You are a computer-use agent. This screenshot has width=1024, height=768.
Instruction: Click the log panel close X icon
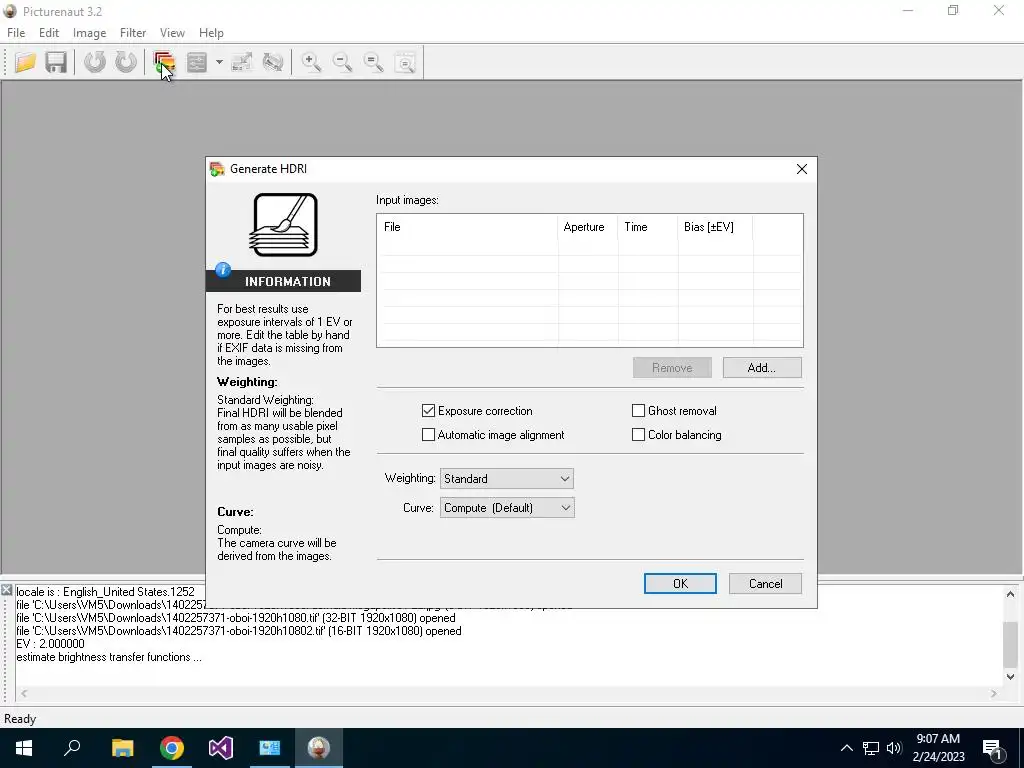(x=7, y=590)
